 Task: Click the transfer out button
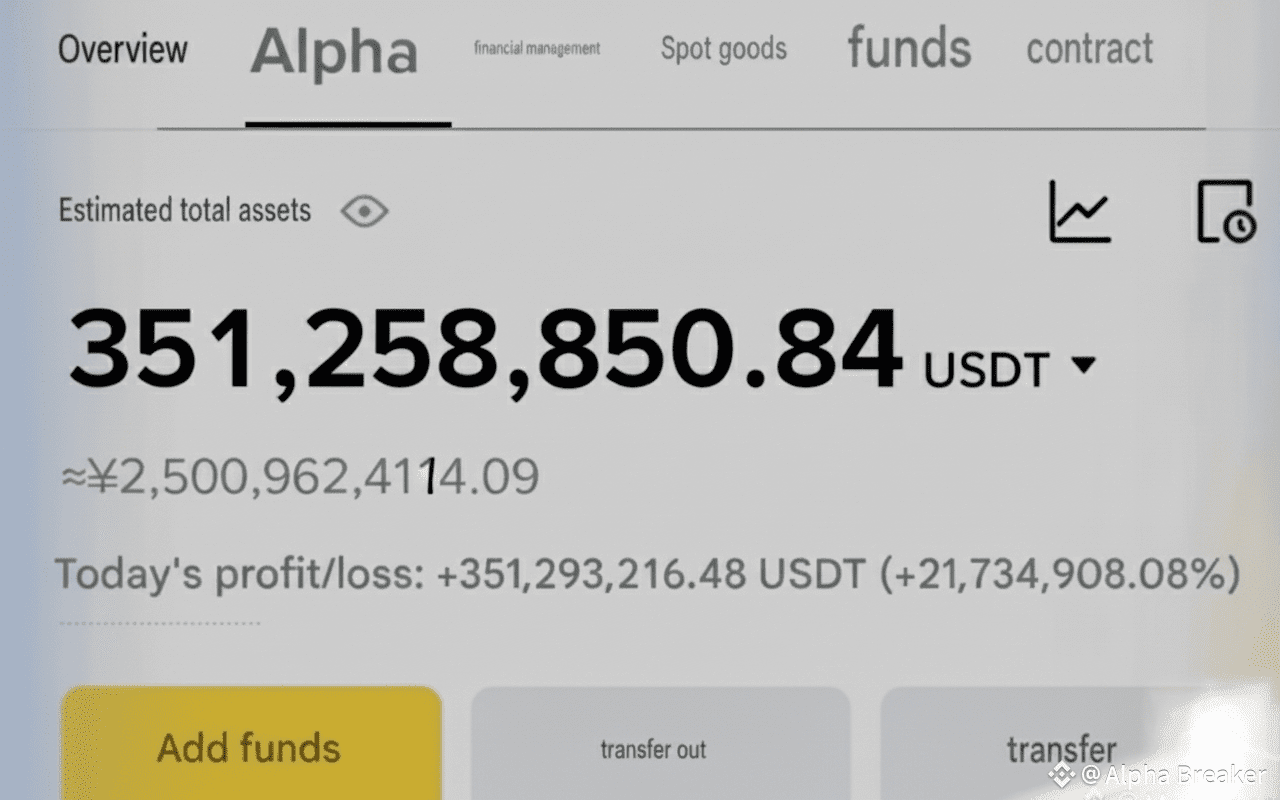pos(653,748)
